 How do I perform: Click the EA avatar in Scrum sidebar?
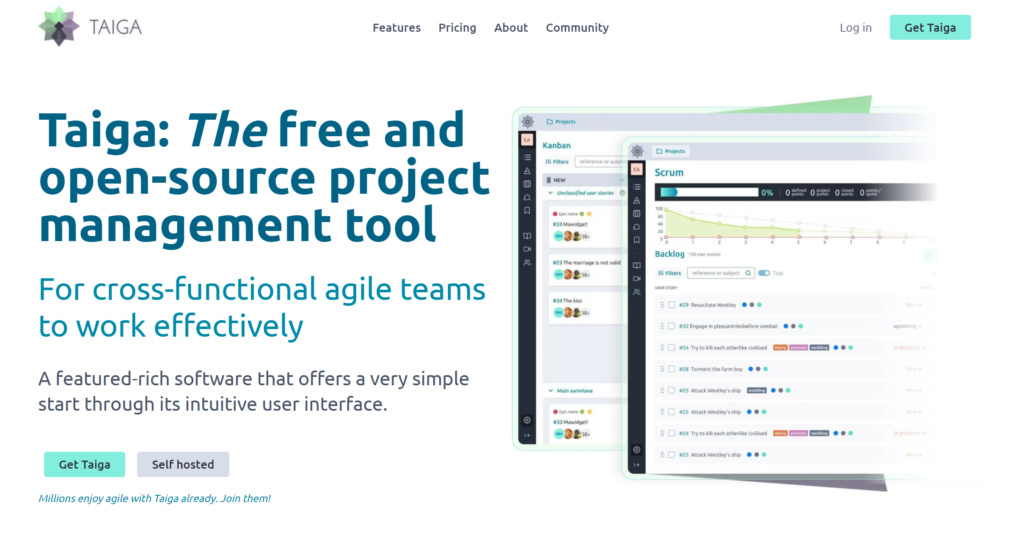(x=637, y=170)
